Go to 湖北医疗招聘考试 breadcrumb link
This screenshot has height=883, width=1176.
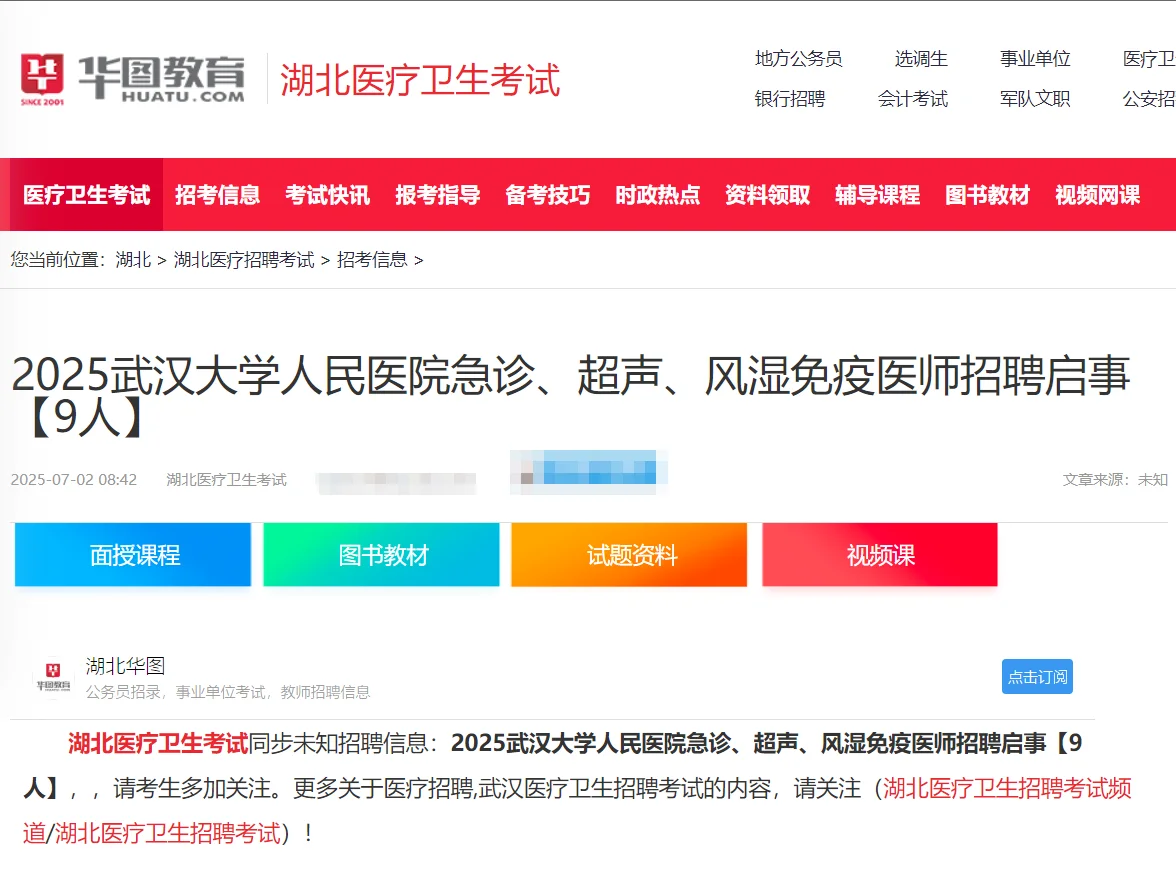click(x=244, y=260)
